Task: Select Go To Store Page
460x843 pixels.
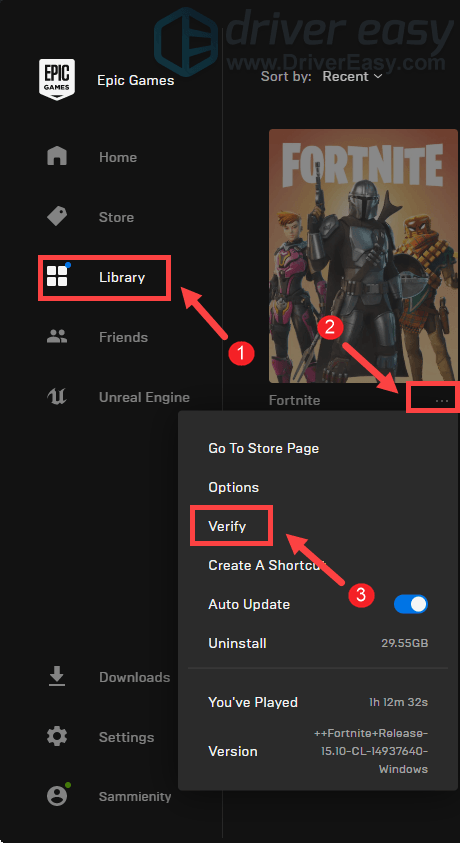Action: coord(263,448)
